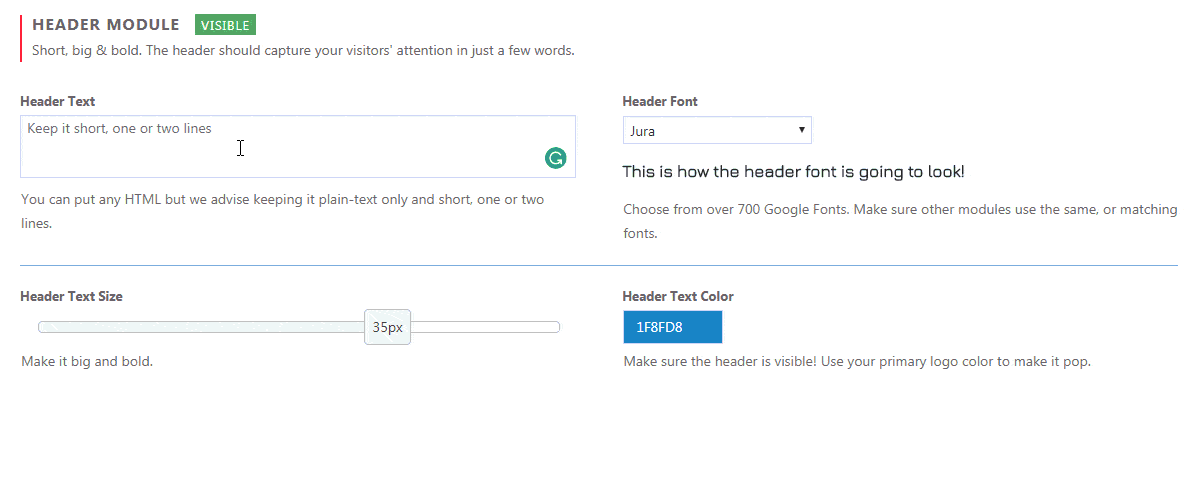
Task: Click the Header Font field label
Action: (x=660, y=101)
